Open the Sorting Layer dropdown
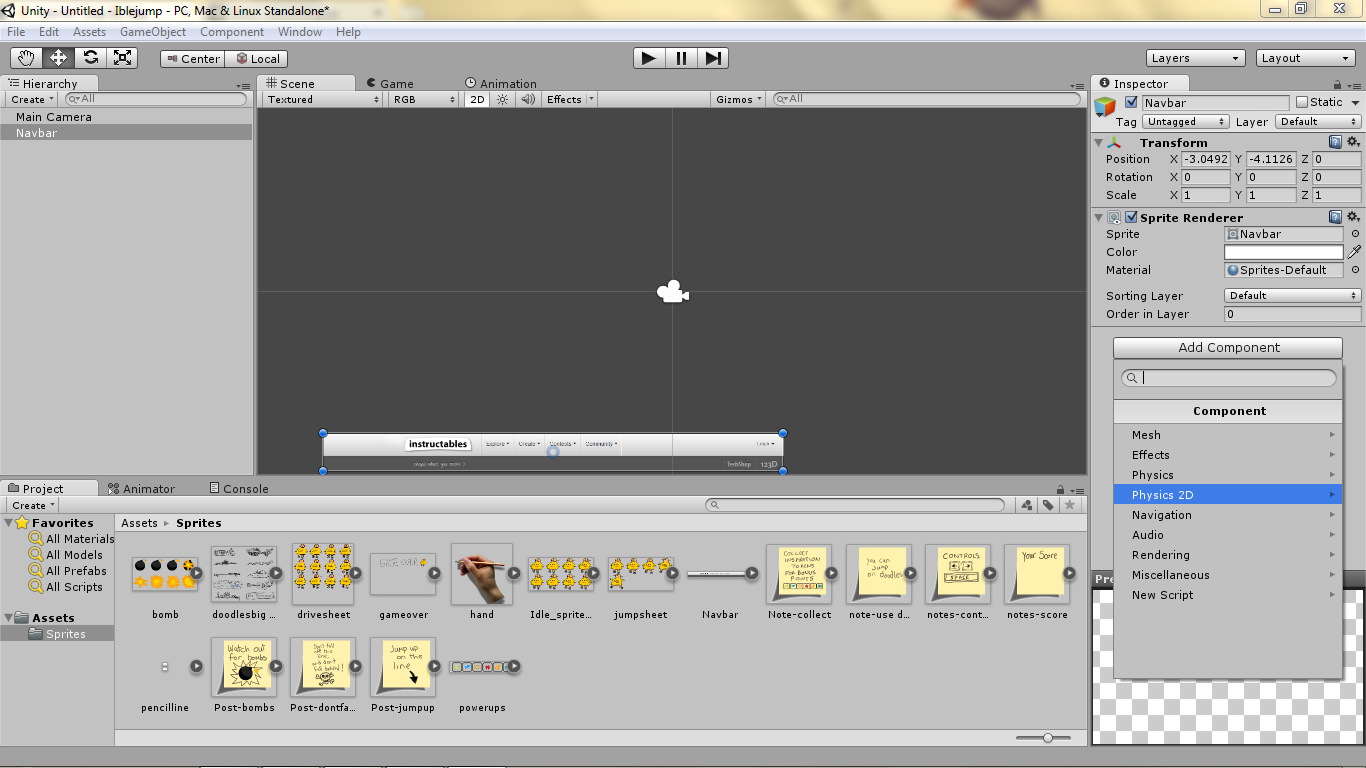This screenshot has height=768, width=1366. click(1293, 296)
